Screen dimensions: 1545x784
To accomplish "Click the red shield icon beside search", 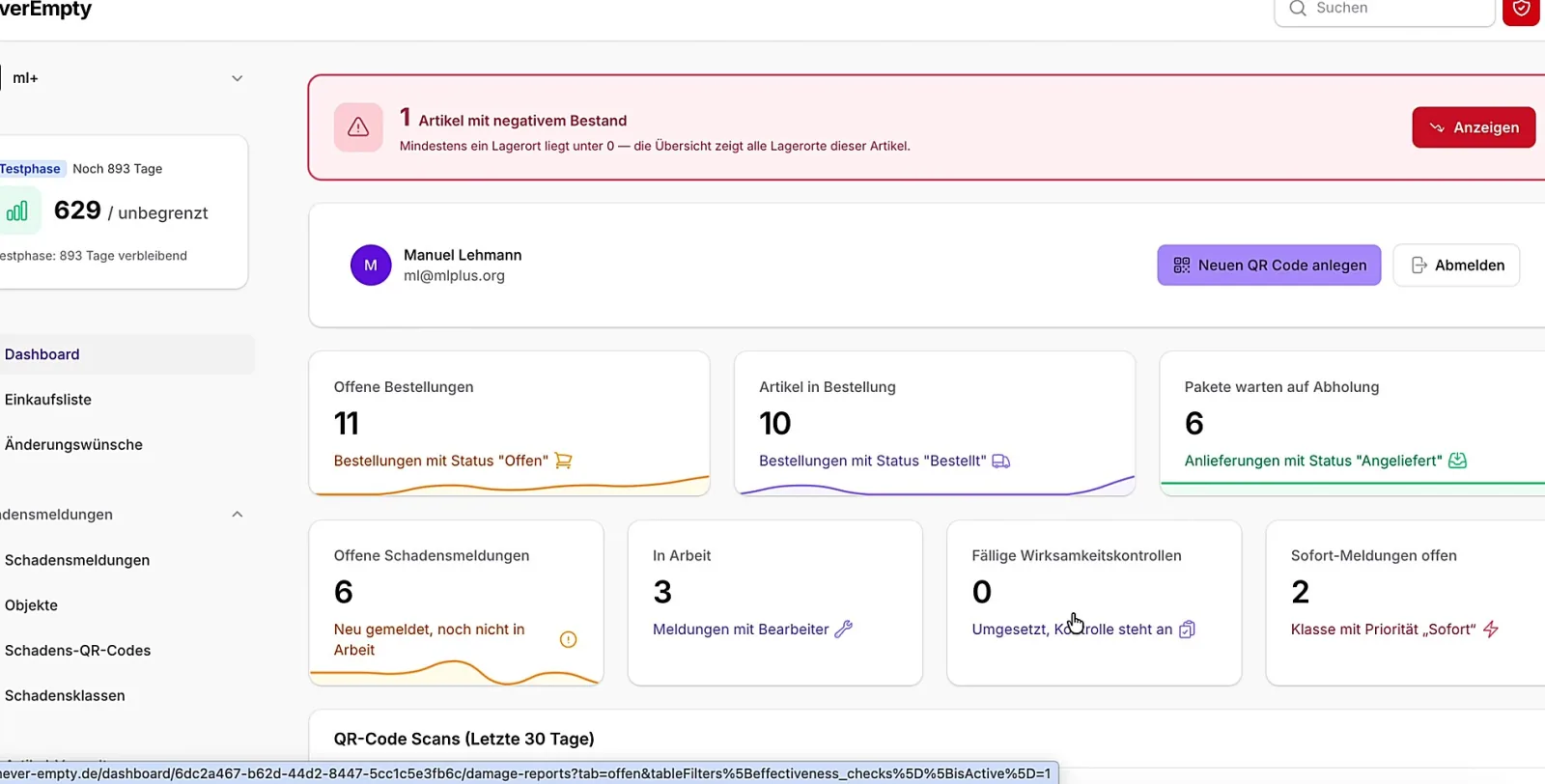I will 1521,10.
